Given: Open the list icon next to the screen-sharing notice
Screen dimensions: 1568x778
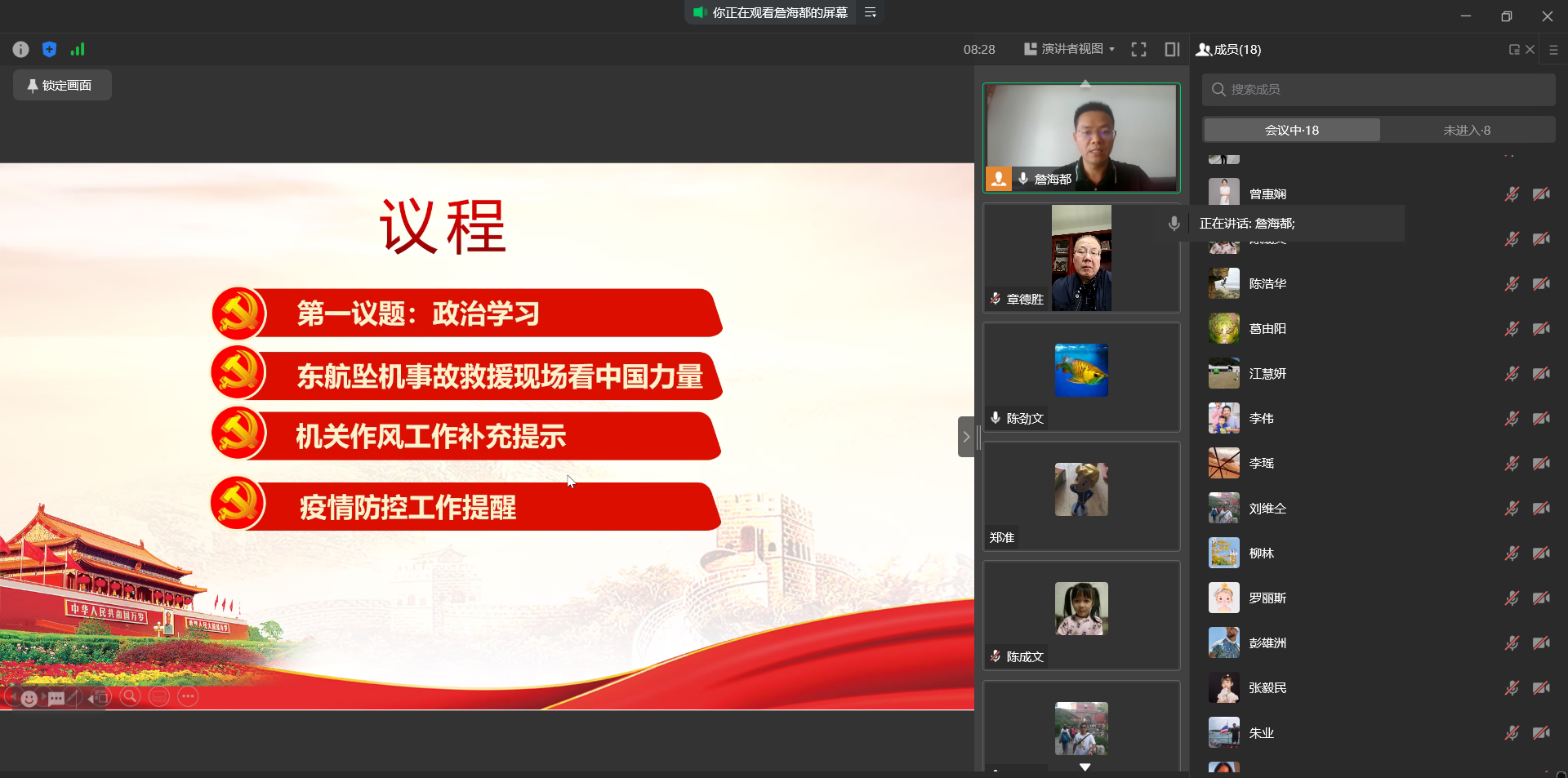Looking at the screenshot, I should coord(871,12).
